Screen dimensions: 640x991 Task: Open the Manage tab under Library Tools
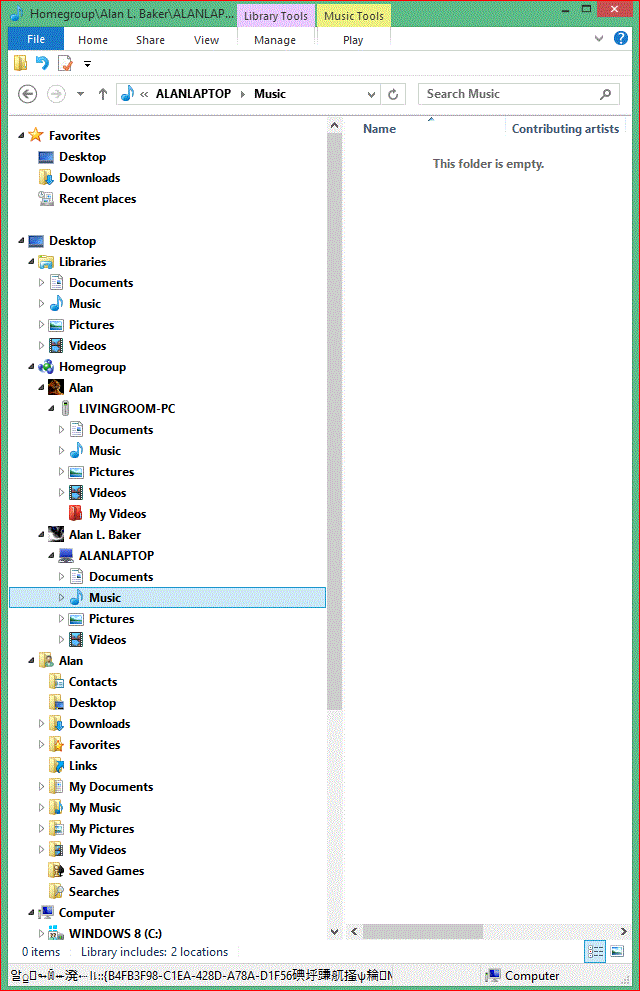click(275, 40)
